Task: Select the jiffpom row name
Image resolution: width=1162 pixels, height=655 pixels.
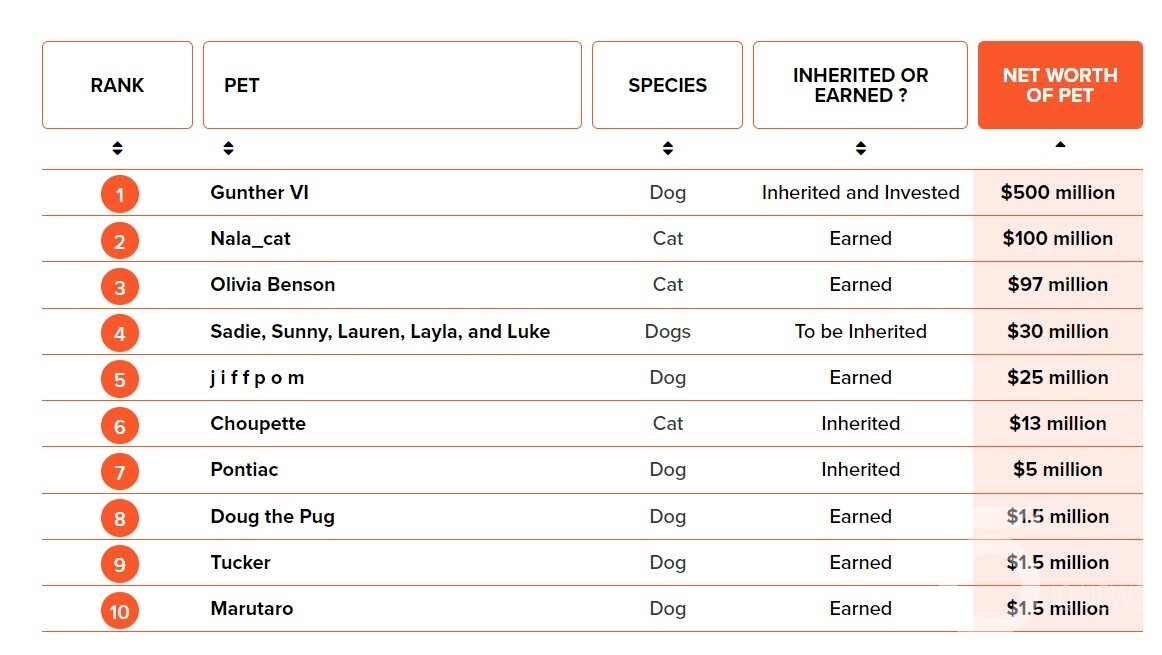Action: point(257,378)
